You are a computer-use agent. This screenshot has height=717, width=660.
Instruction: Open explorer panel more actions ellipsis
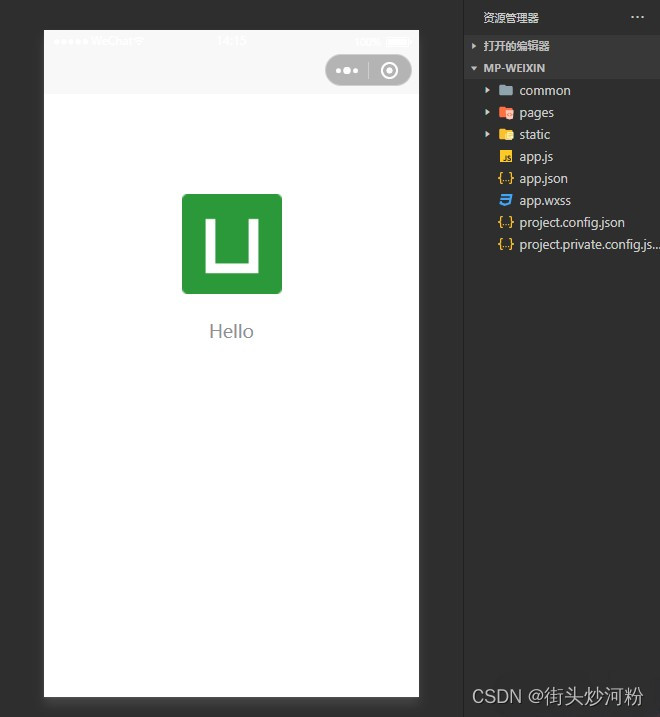pyautogui.click(x=637, y=17)
